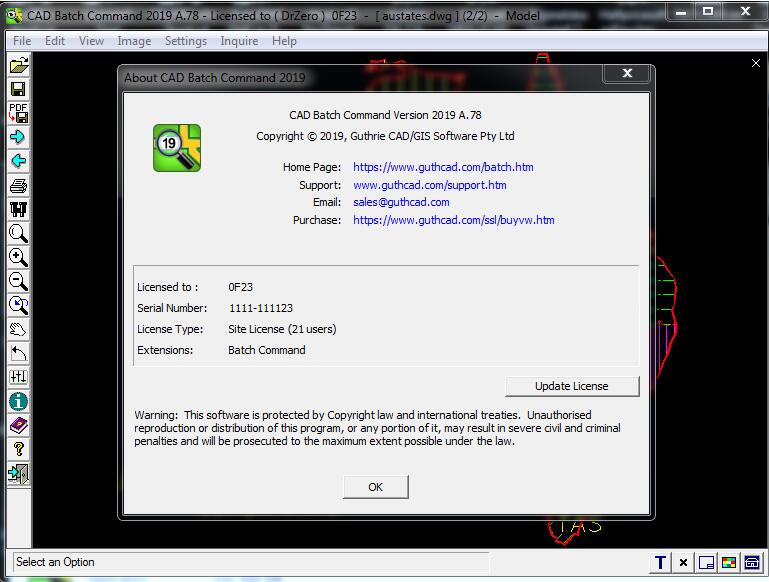Click the 19 magnifier application logo
Image resolution: width=769 pixels, height=582 pixels.
click(x=177, y=148)
